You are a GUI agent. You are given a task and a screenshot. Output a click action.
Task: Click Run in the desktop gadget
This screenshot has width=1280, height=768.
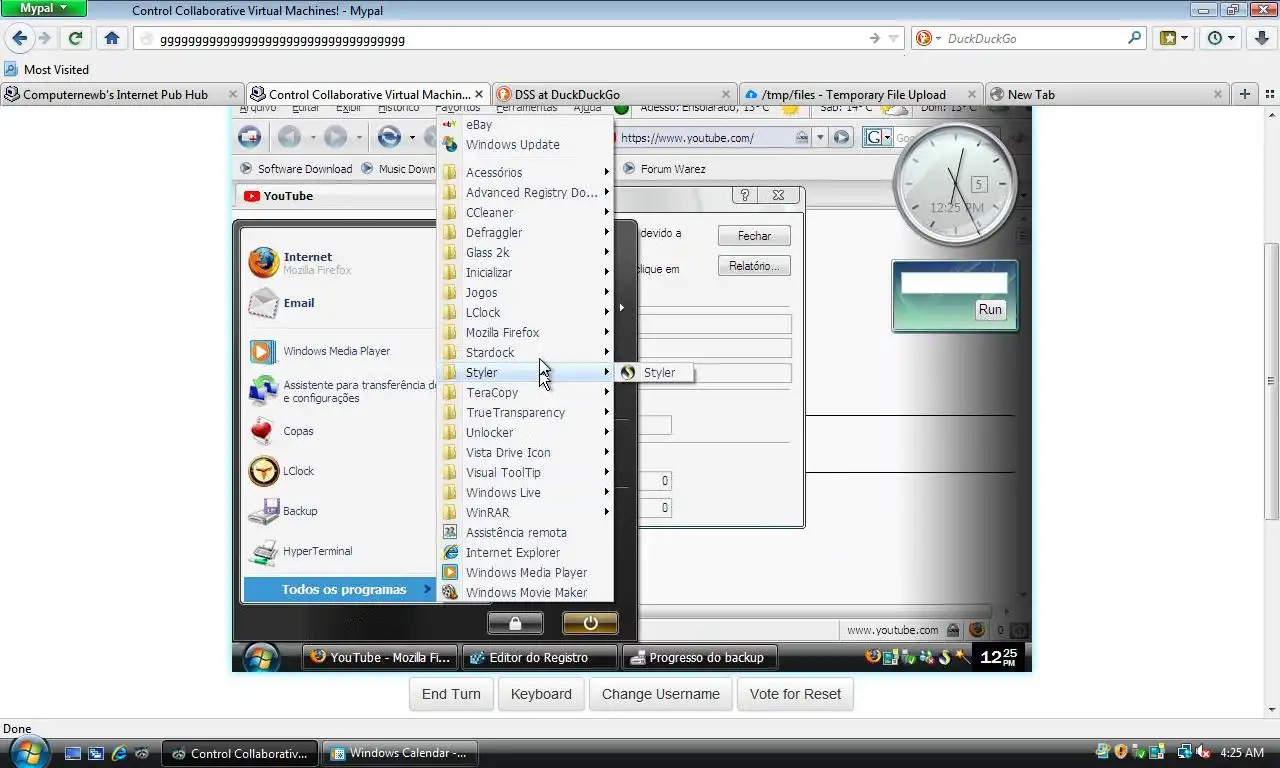(990, 310)
